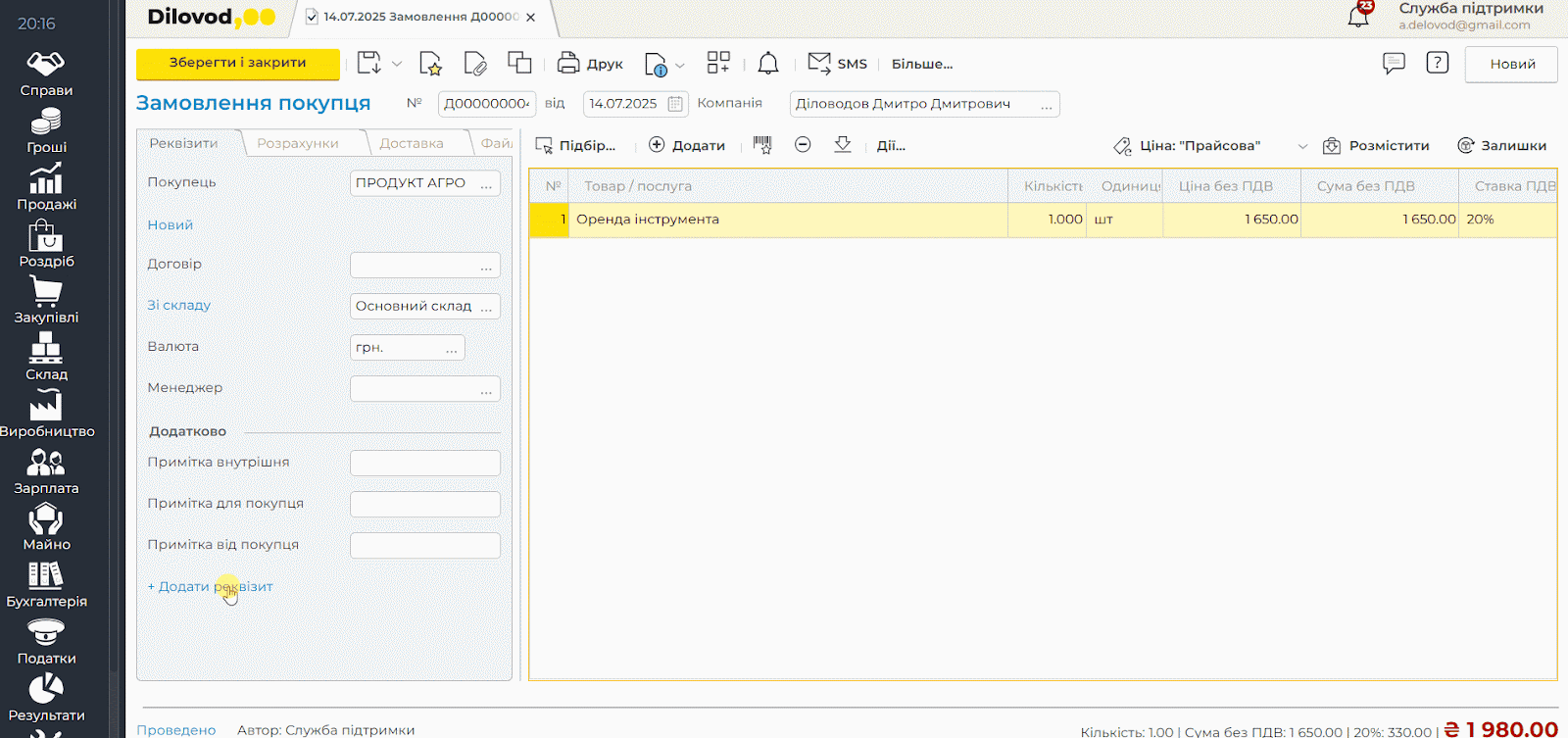This screenshot has width=1568, height=738.
Task: Click the Зберегти і закрити button
Action: [238, 63]
